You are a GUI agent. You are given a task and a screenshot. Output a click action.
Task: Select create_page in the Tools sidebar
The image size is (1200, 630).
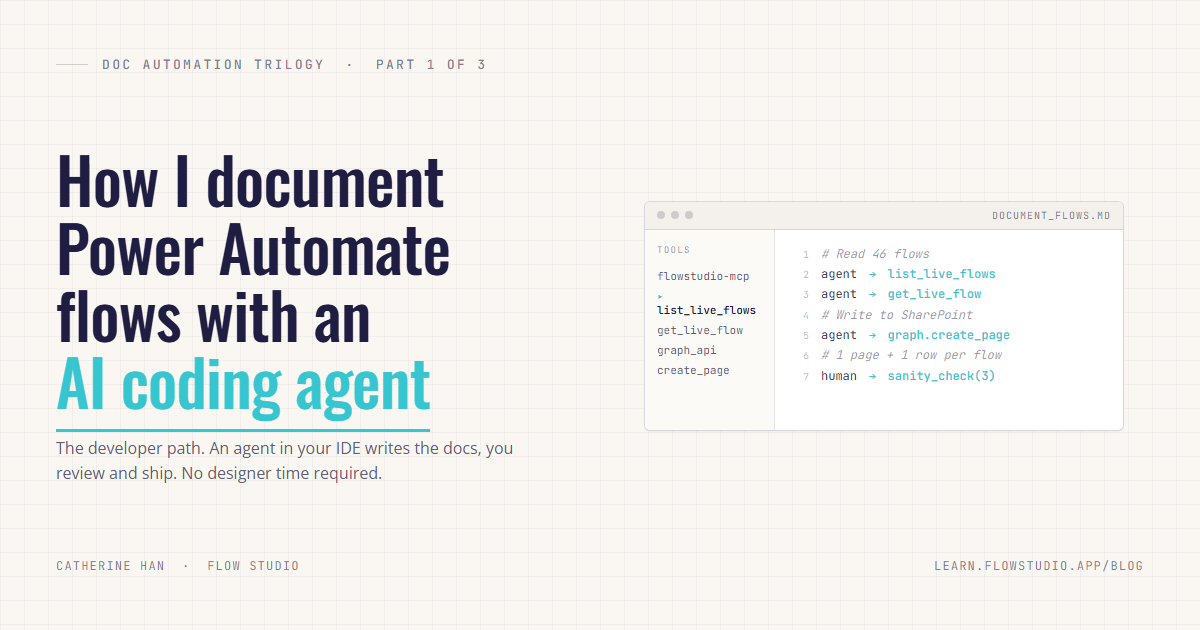click(693, 370)
